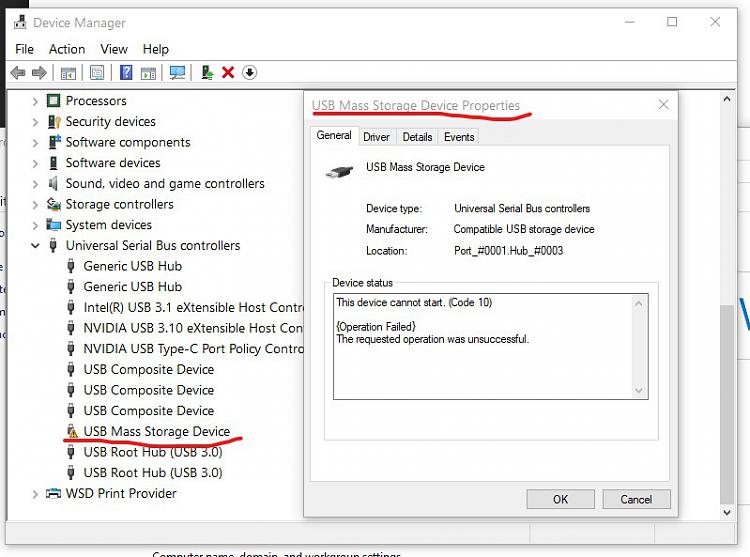Click the WSD Print Provider printer icon

(x=54, y=493)
